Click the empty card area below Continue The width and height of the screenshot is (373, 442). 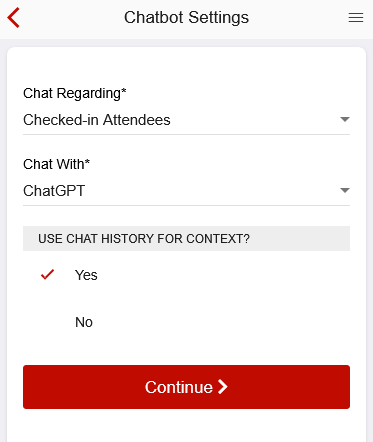tap(186, 426)
